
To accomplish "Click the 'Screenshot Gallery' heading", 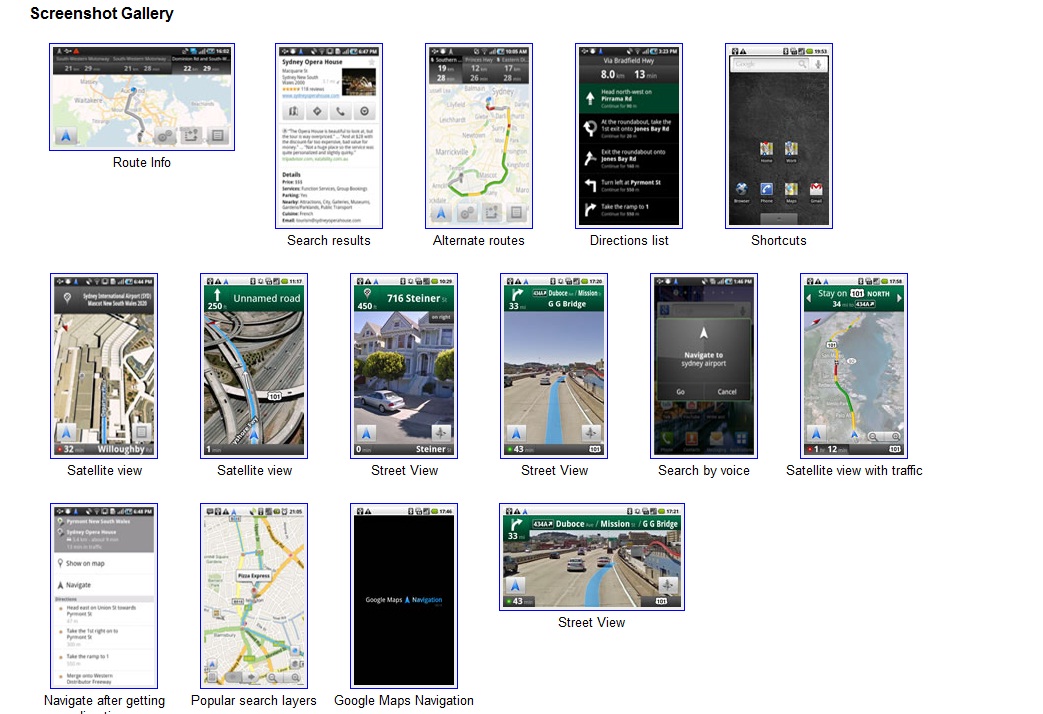I will 102,13.
